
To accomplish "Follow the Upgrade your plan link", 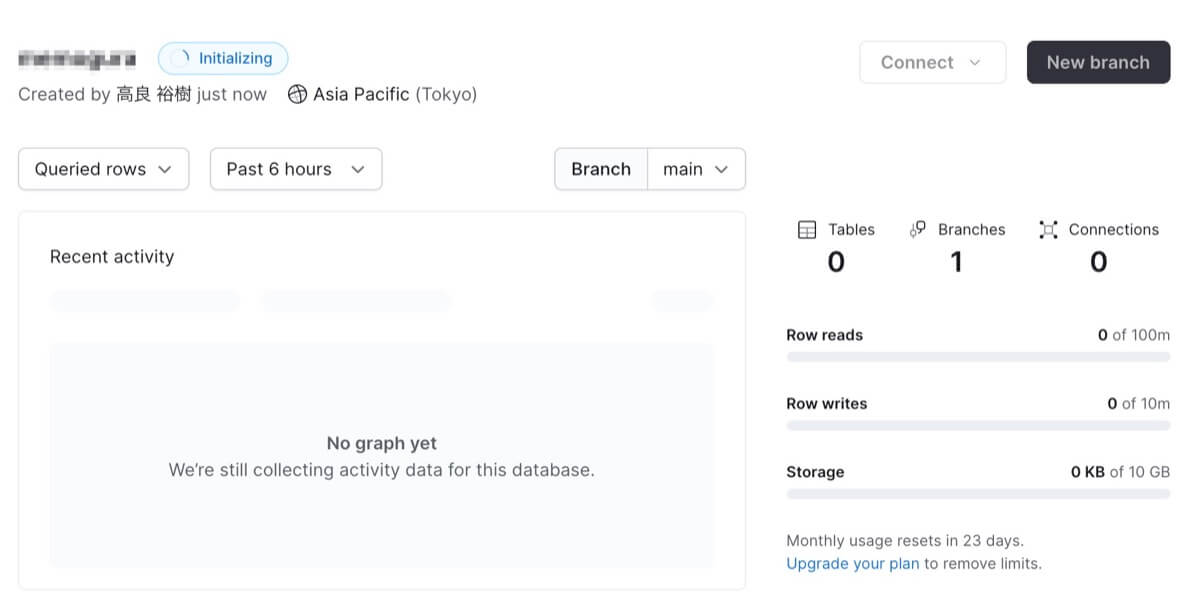I will [x=852, y=564].
